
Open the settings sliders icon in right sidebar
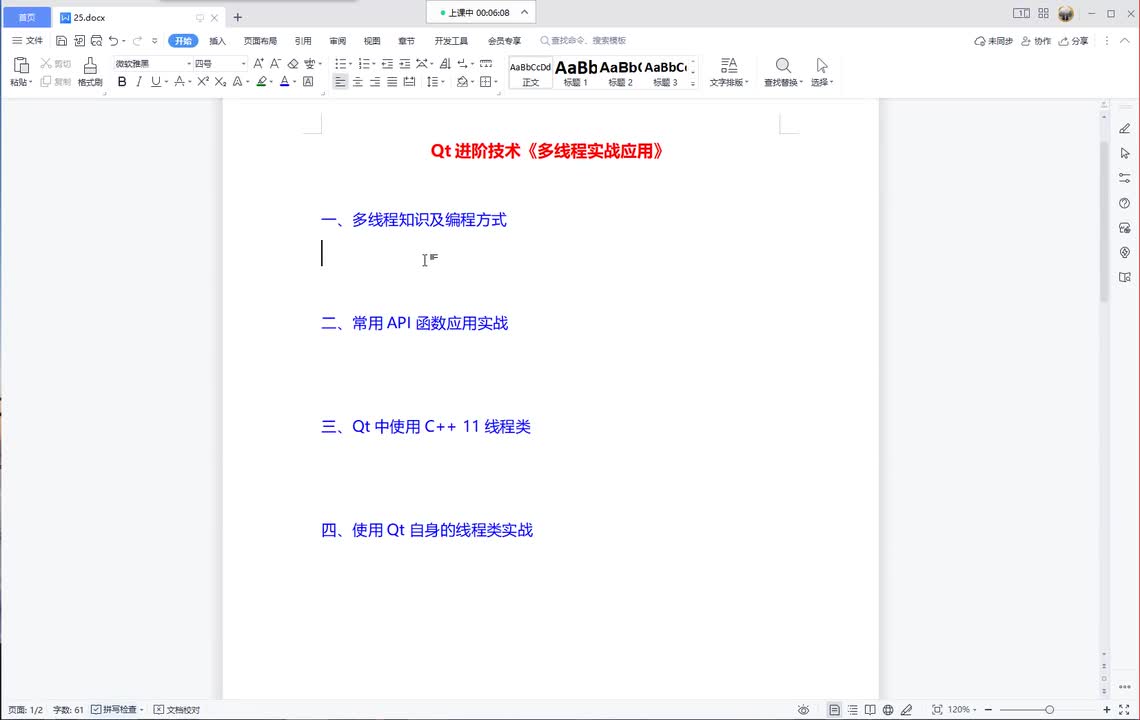click(1125, 177)
